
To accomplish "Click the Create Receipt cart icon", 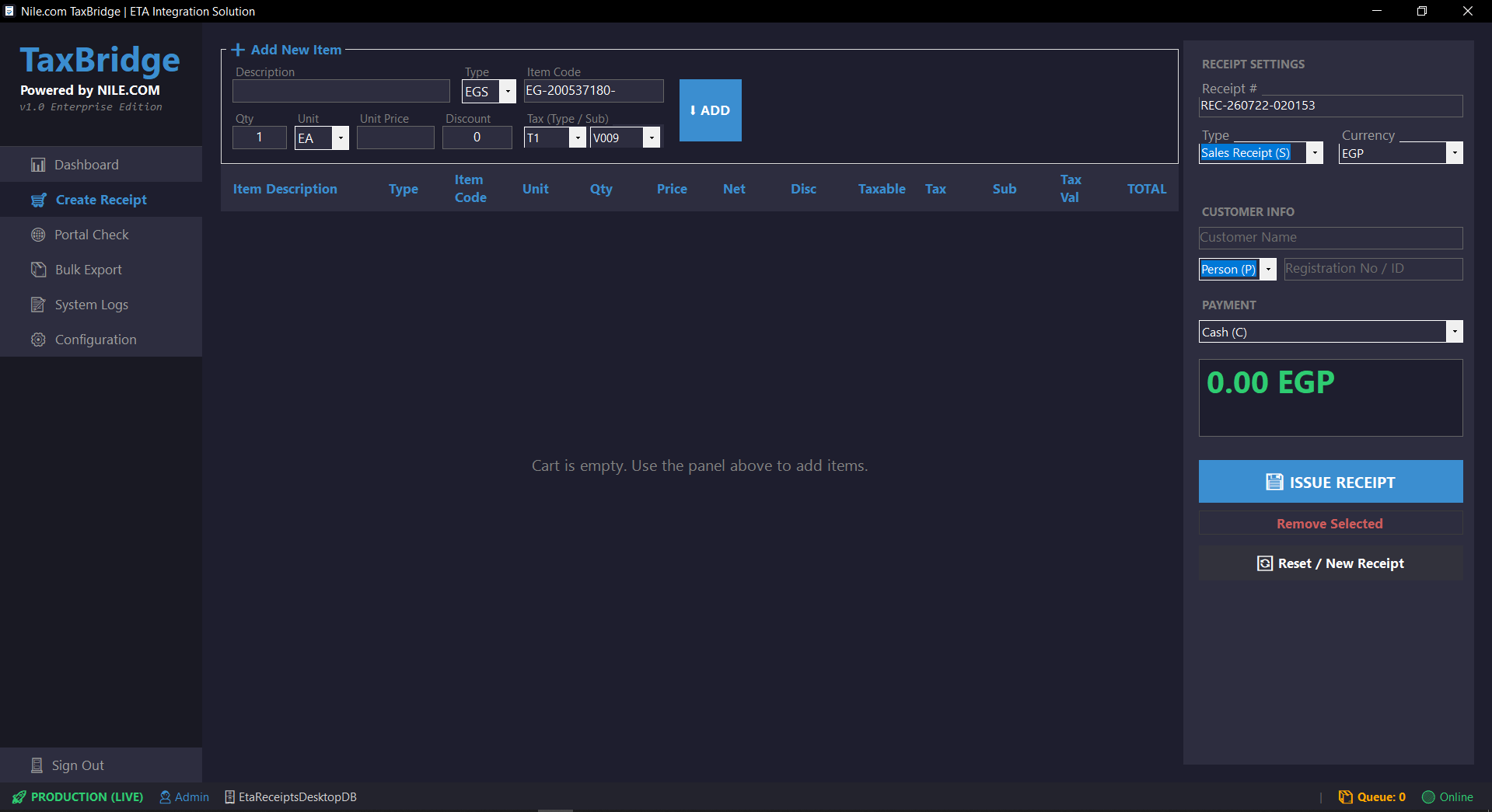I will 39,200.
